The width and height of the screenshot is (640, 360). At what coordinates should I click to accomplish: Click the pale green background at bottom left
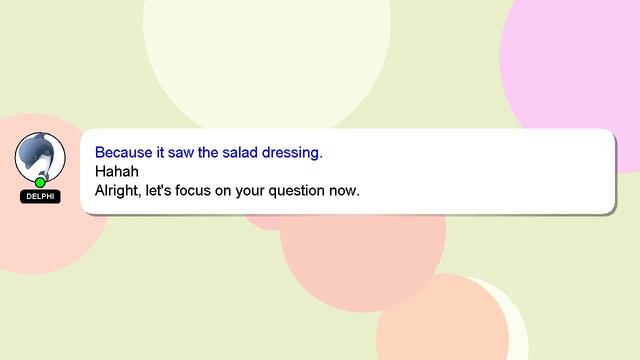click(122, 318)
